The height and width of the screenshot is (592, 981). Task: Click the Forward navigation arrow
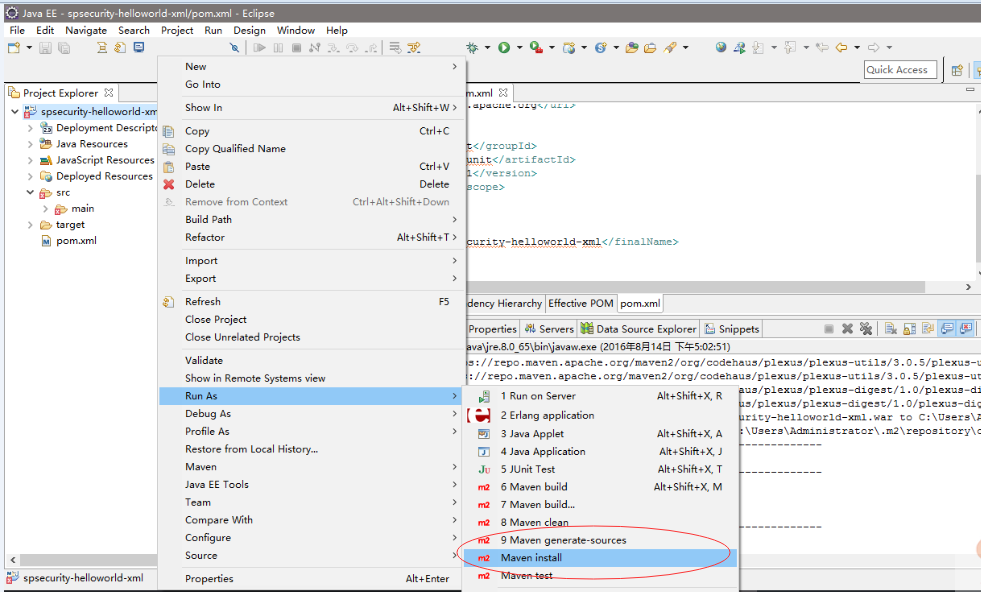pyautogui.click(x=873, y=48)
